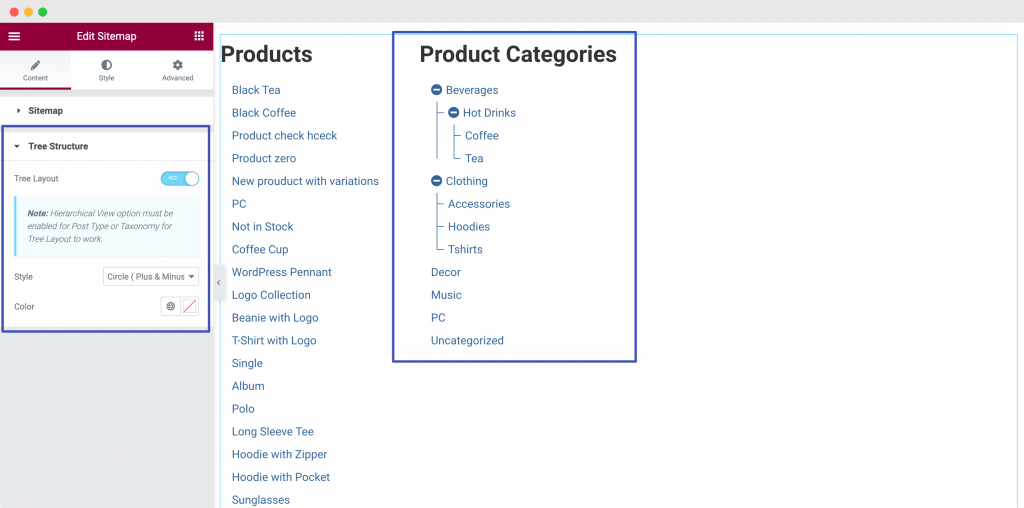The height and width of the screenshot is (508, 1024).
Task: Open the Tshirts category link
Action: click(x=465, y=249)
